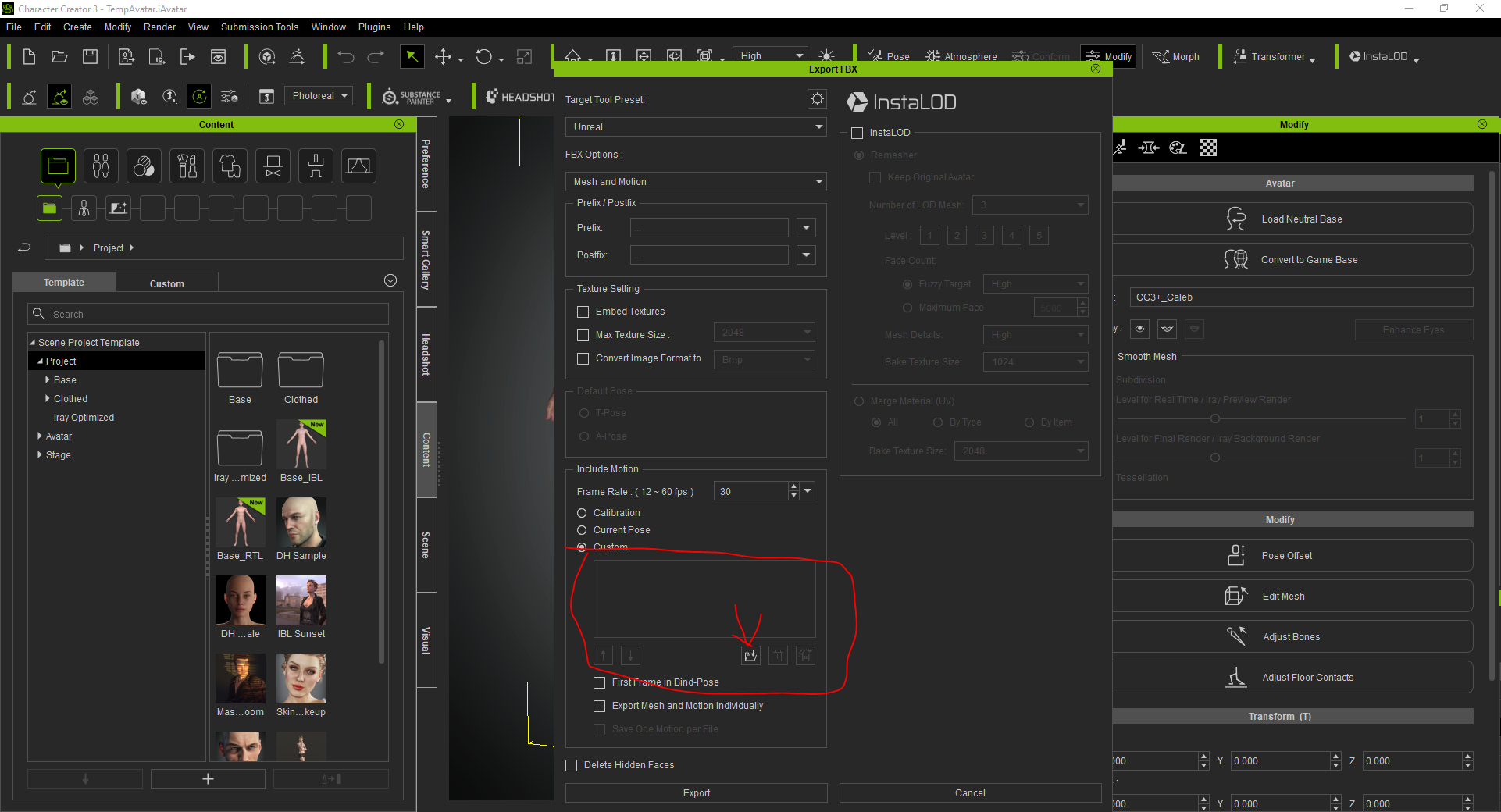Expand the Stage tree node
Screen dimensions: 1501x812
(x=40, y=454)
